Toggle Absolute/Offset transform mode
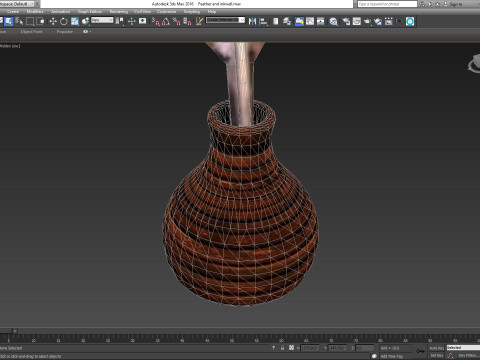This screenshot has height=360, width=480. (291, 348)
